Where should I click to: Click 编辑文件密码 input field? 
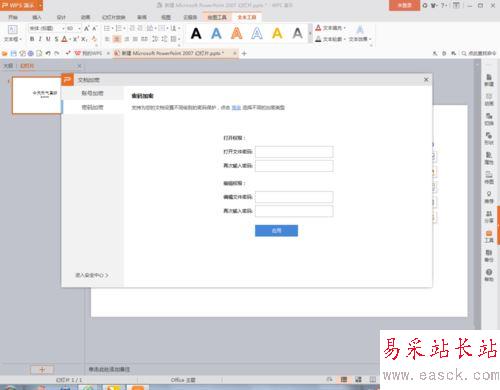(294, 197)
